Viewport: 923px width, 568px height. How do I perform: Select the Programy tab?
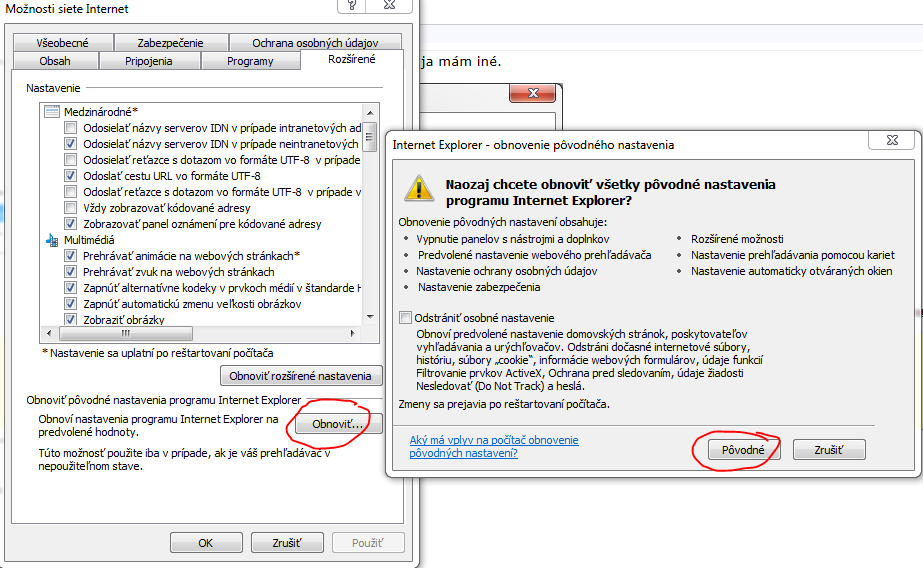[x=250, y=61]
